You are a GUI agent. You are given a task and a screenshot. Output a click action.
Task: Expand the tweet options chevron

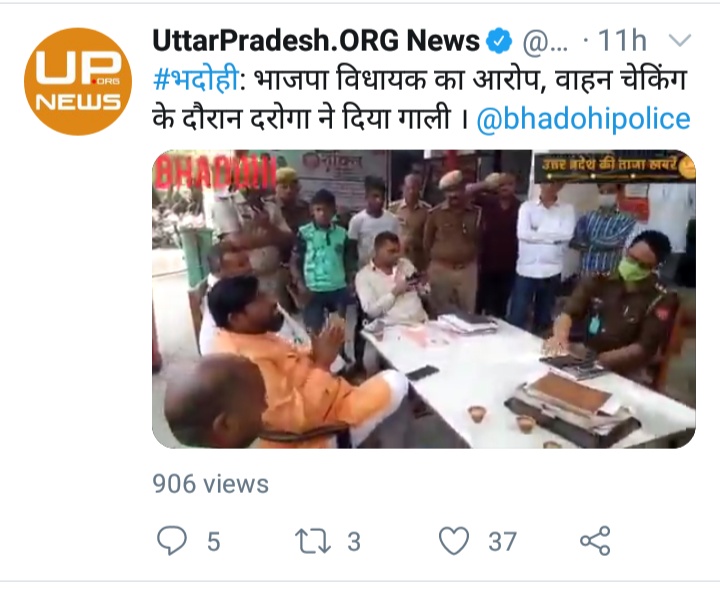[x=680, y=40]
